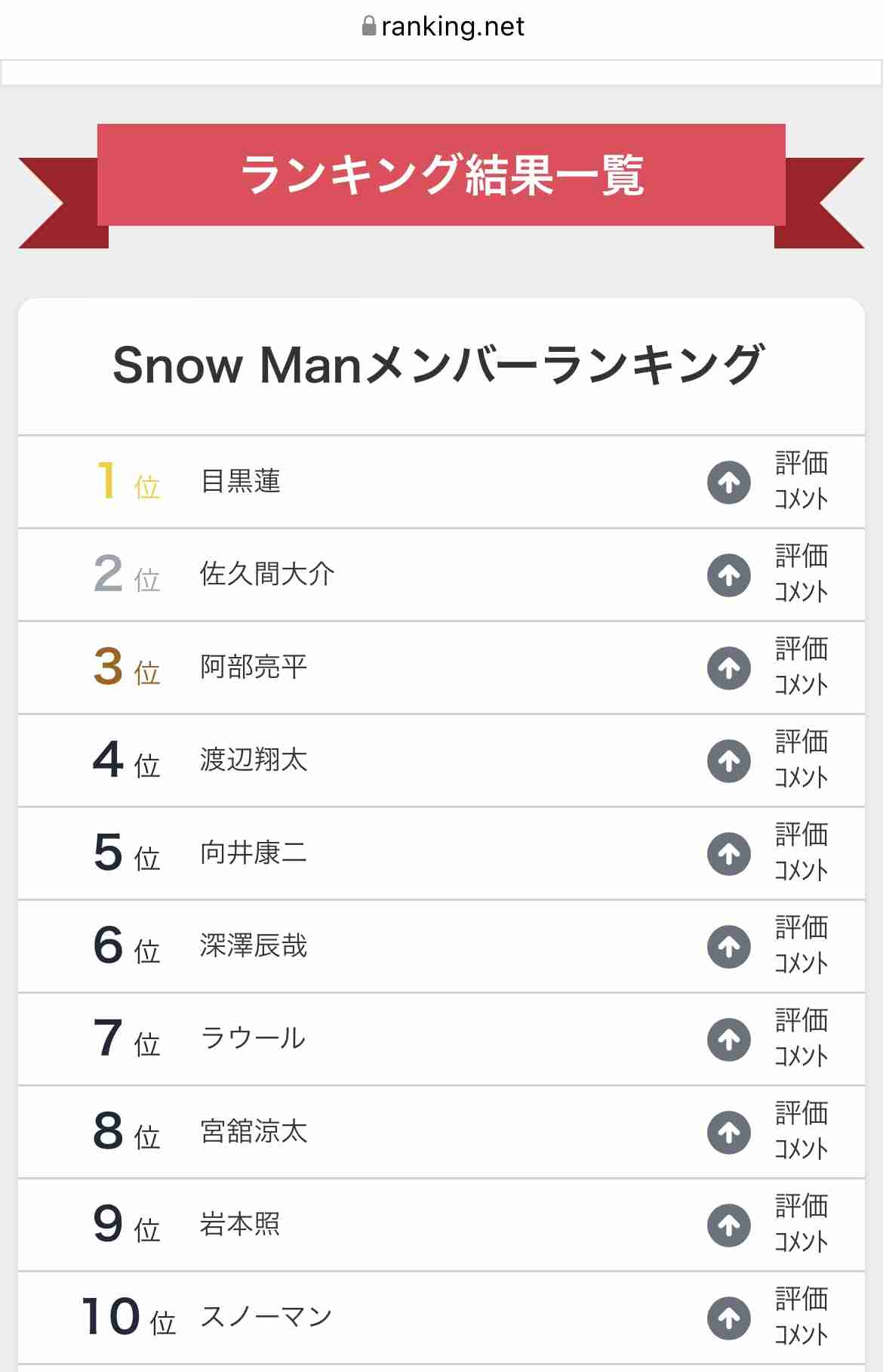Open 評価コメント for first-place 目黒蓮
The image size is (883, 1372).
click(801, 481)
